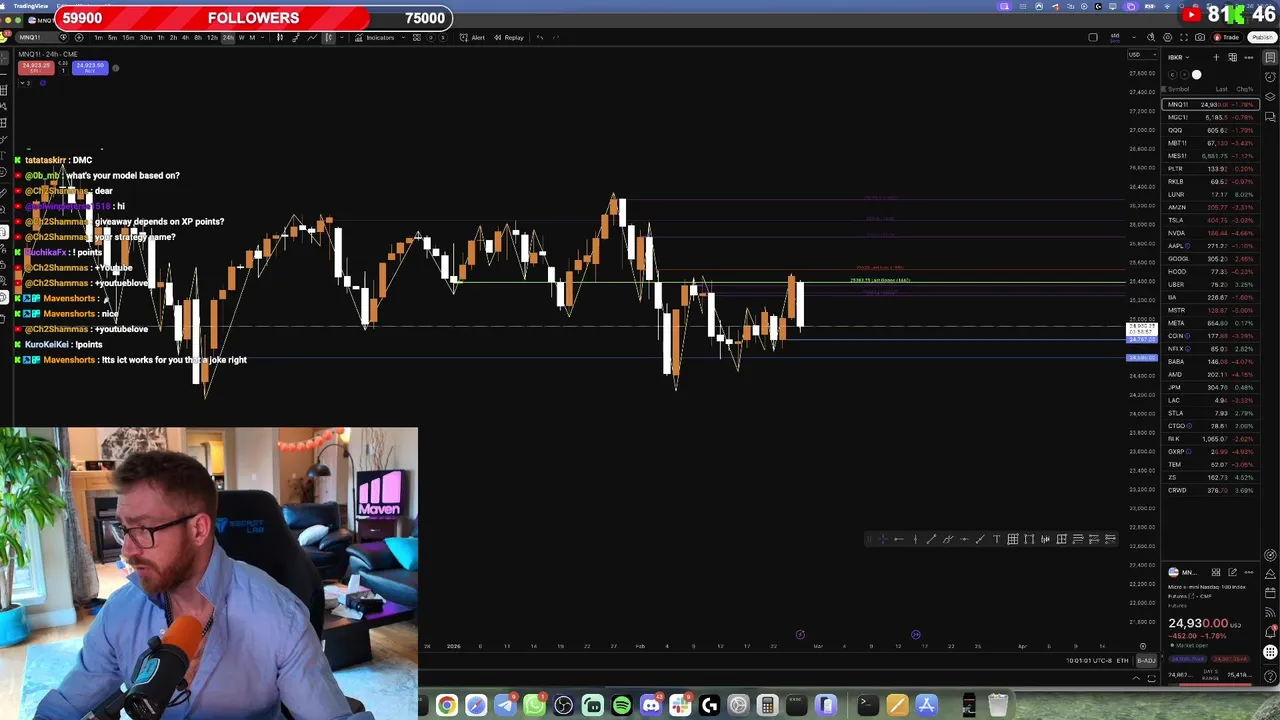Image resolution: width=1280 pixels, height=720 pixels.
Task: Expand the IBKR watchlist name dropdown
Action: [x=1179, y=57]
